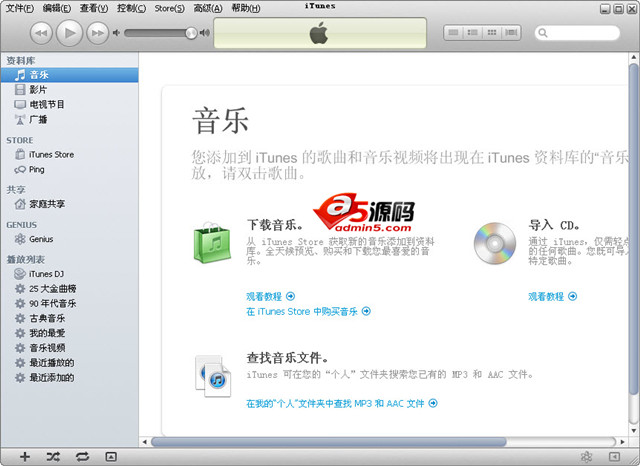The width and height of the screenshot is (640, 466).
Task: Switch to album list view
Action: pos(473,33)
